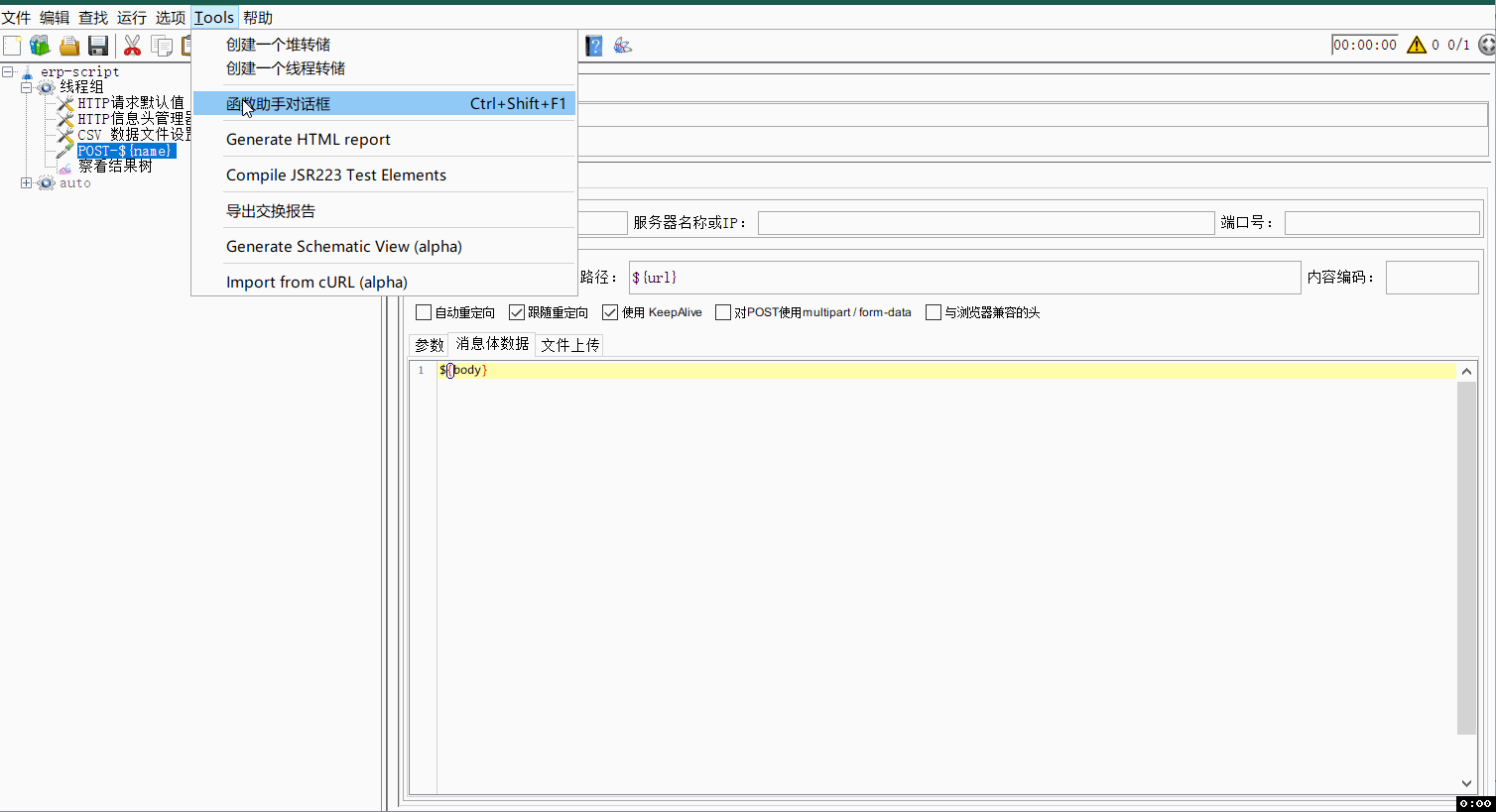
Task: Click the elapsed time 00:00:00 display
Action: [1364, 45]
